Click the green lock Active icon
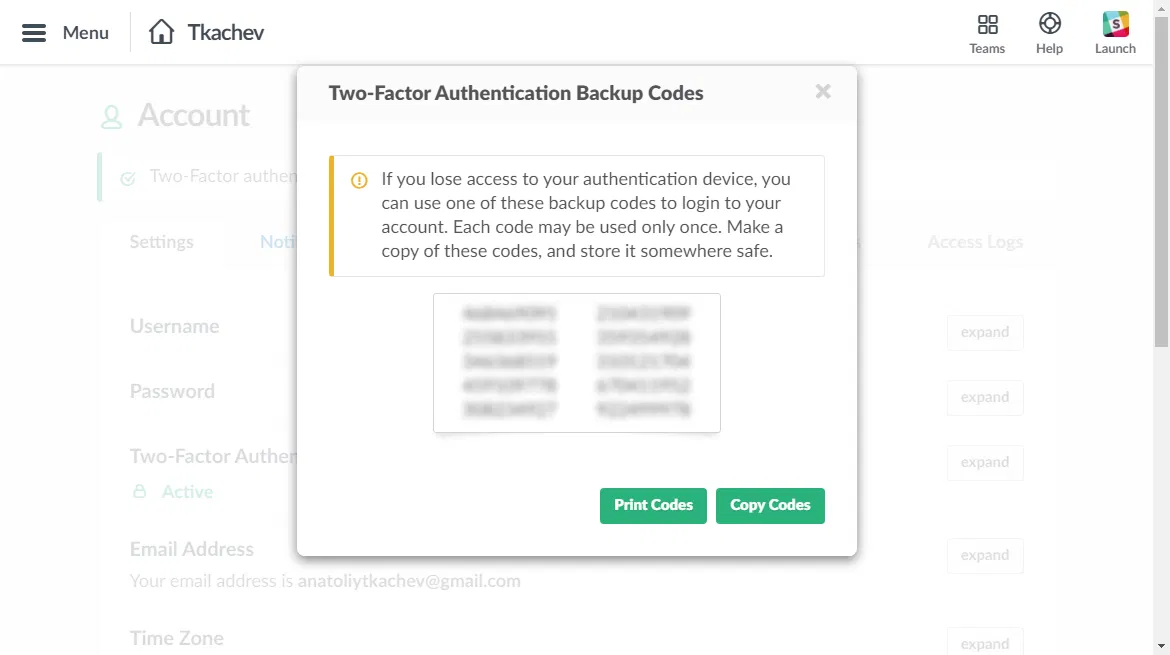This screenshot has width=1170, height=655. [140, 492]
